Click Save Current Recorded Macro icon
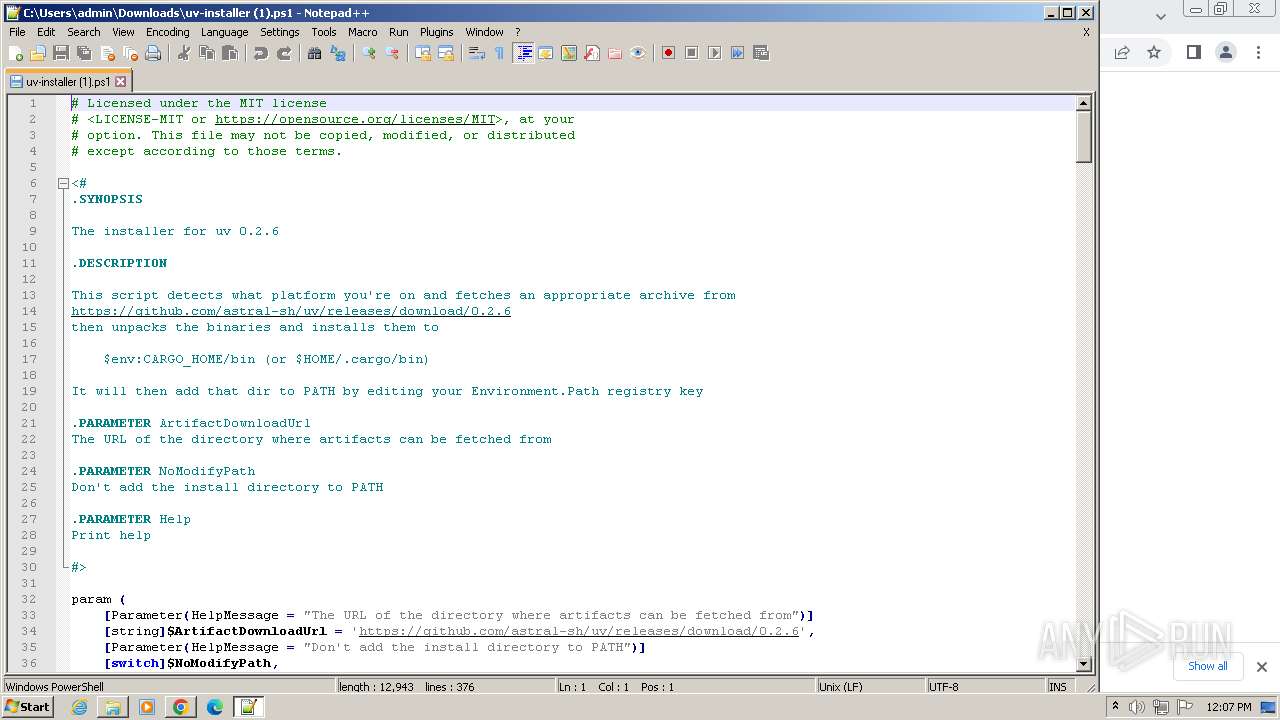 (x=760, y=53)
